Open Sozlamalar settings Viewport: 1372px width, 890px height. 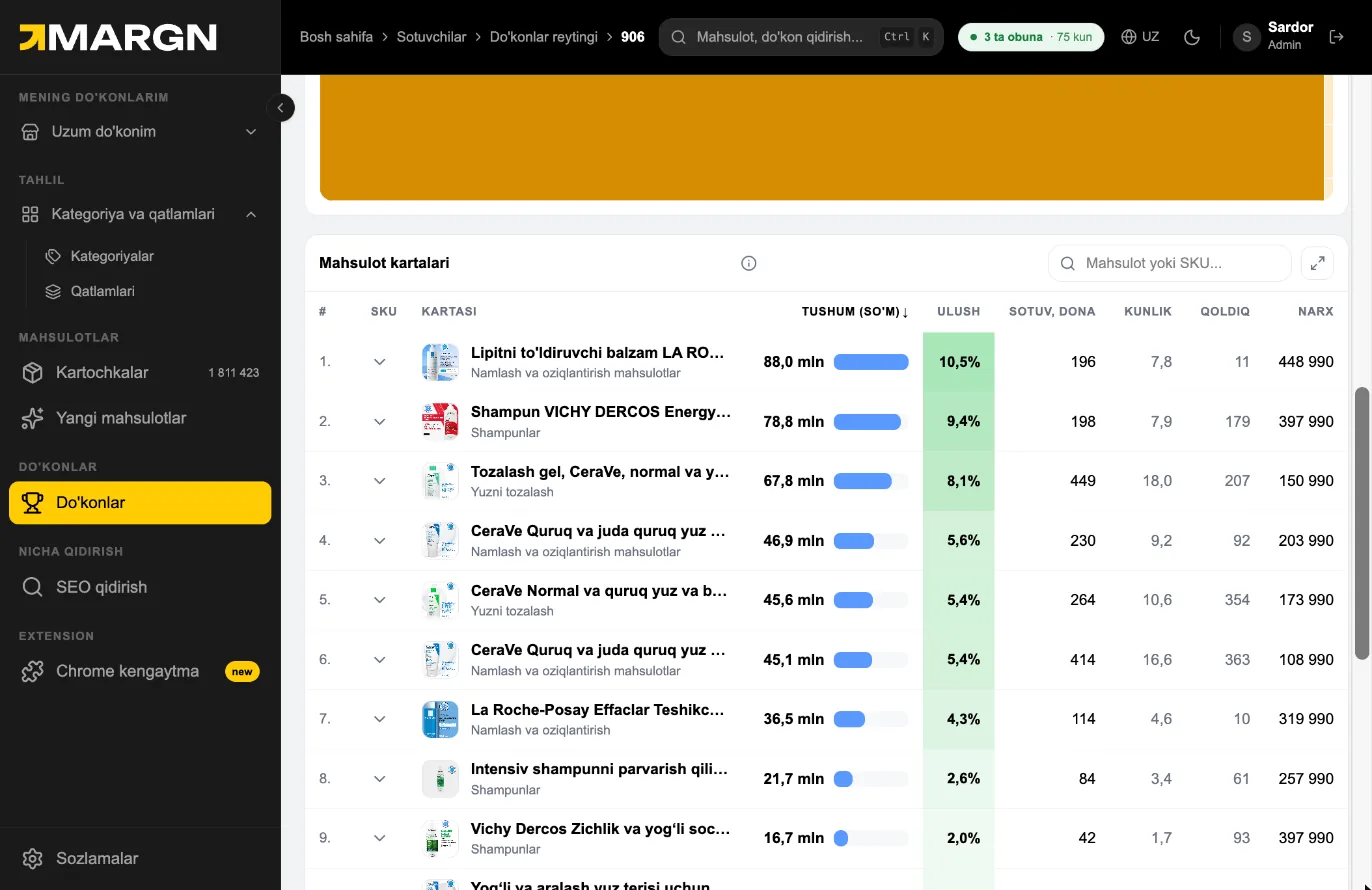coord(140,858)
